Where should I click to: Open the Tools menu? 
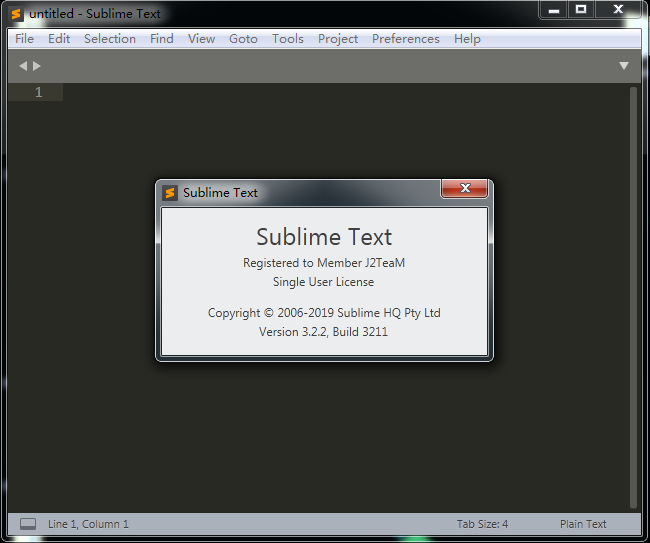[x=288, y=39]
